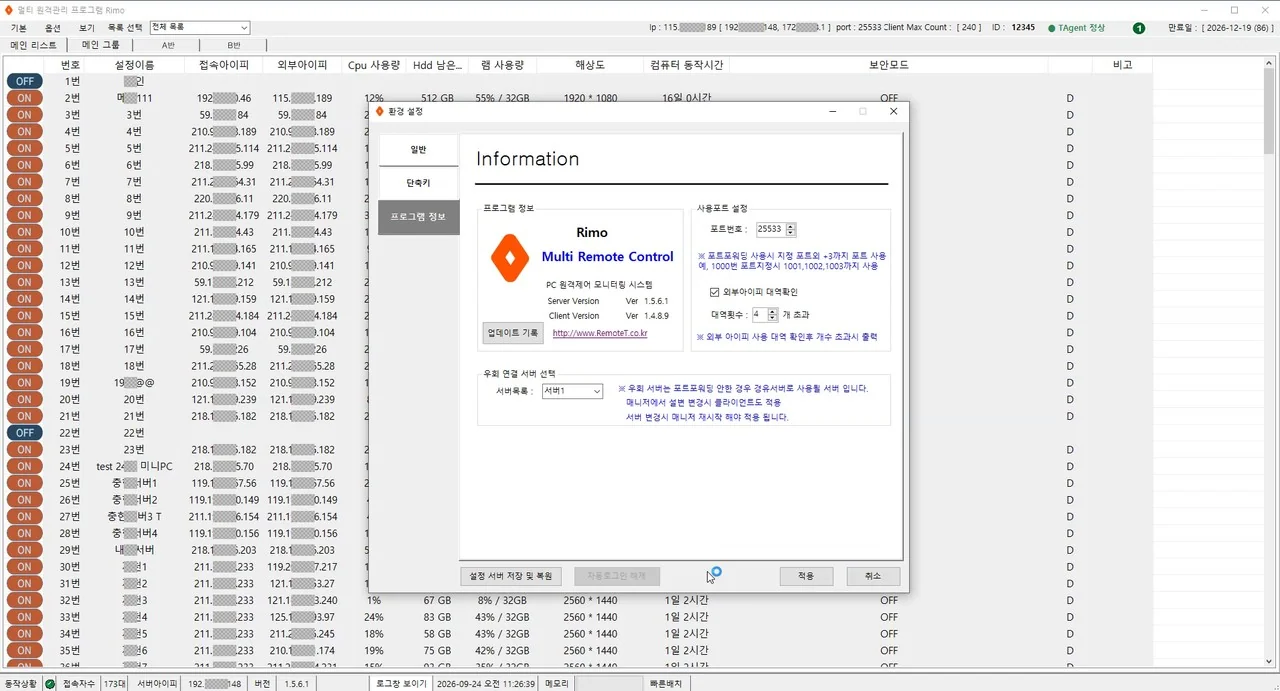The height and width of the screenshot is (691, 1280).
Task: Click the 만료일 2026-12-19 text
Action: (1220, 28)
